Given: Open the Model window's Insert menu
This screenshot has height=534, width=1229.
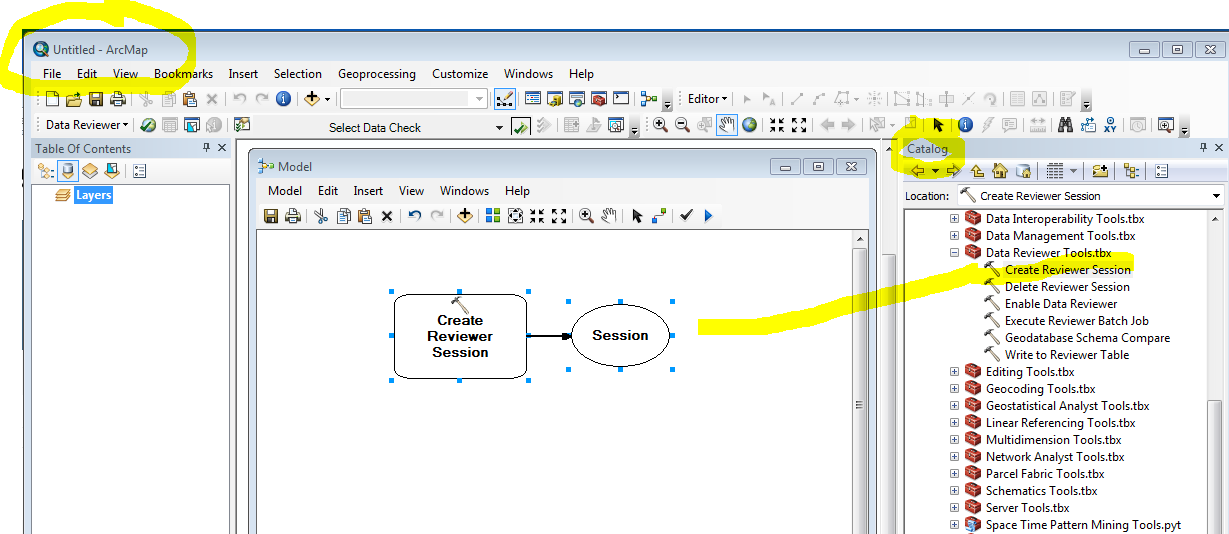Looking at the screenshot, I should tap(368, 191).
